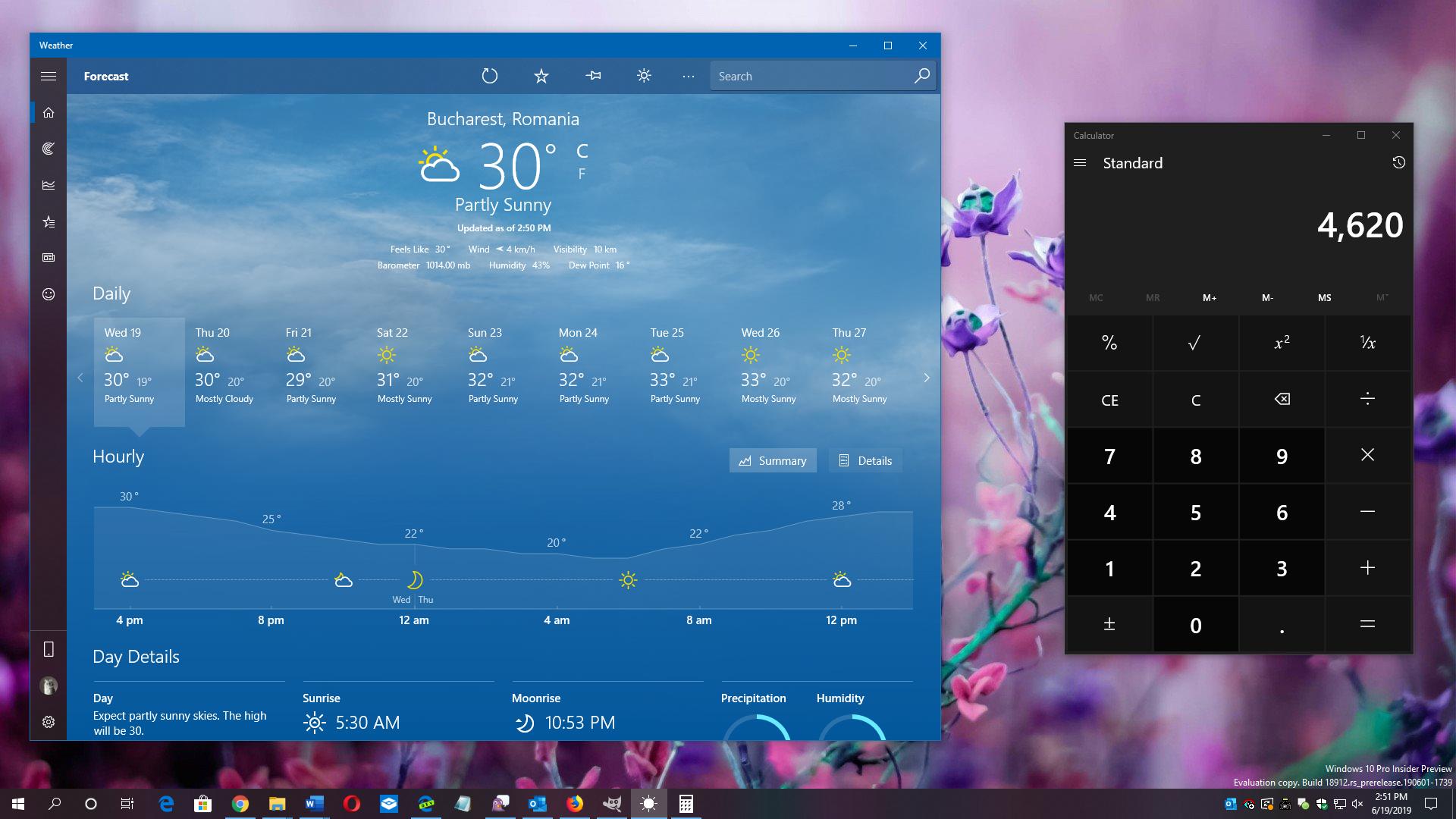
Task: Switch the Weather app theme via sun icon
Action: (x=644, y=76)
